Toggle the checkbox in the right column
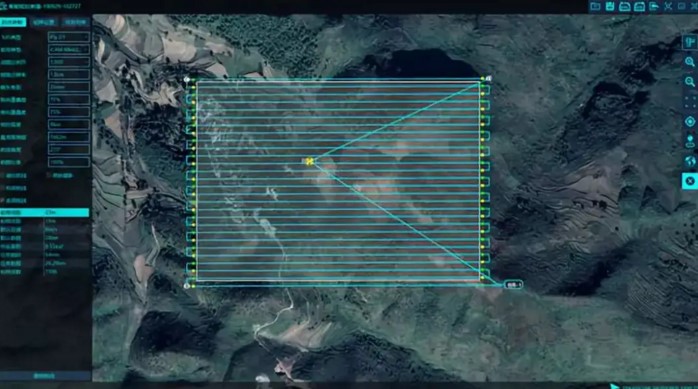The width and height of the screenshot is (698, 389). [x=49, y=175]
